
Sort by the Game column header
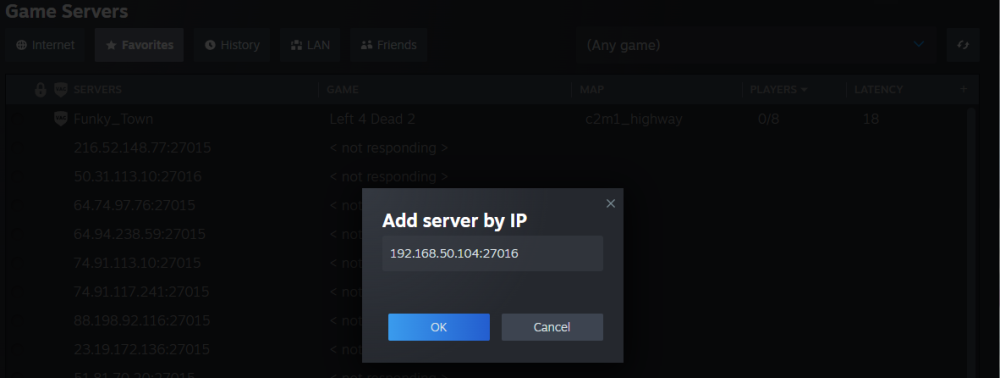342,90
